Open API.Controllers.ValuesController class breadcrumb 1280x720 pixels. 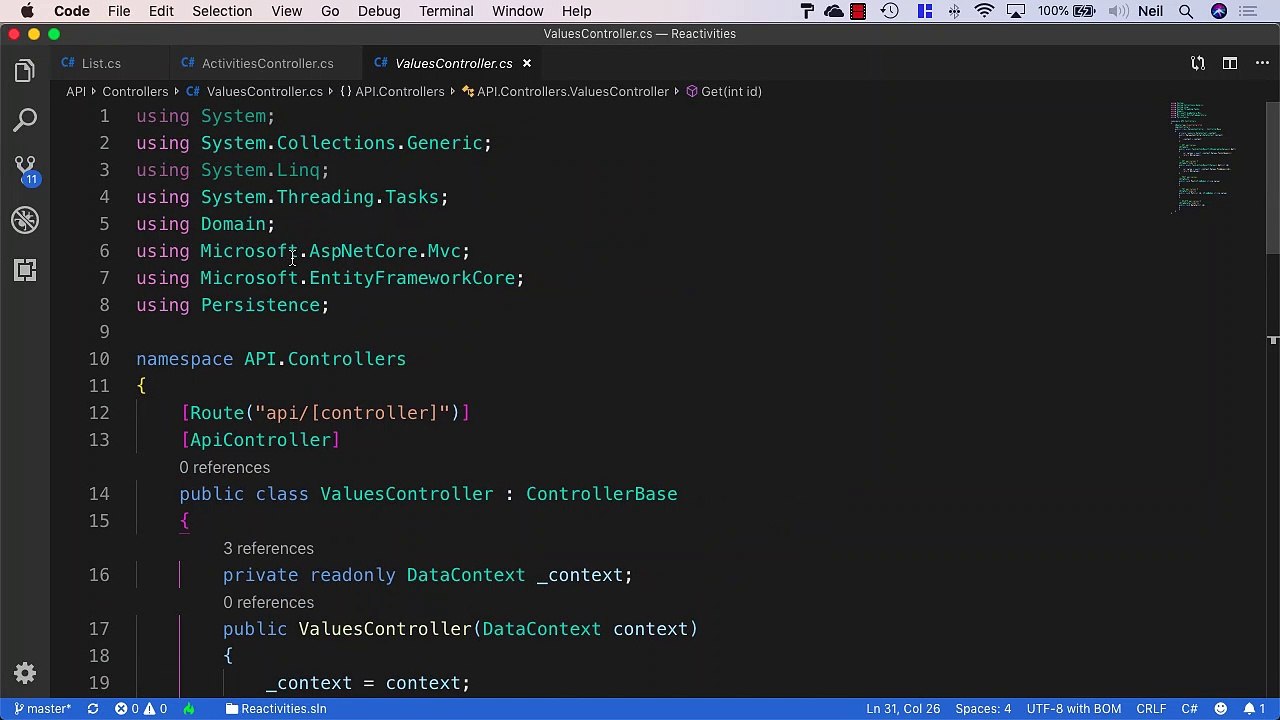[x=565, y=91]
